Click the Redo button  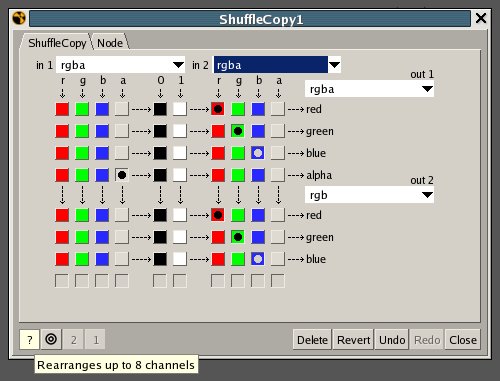point(427,339)
